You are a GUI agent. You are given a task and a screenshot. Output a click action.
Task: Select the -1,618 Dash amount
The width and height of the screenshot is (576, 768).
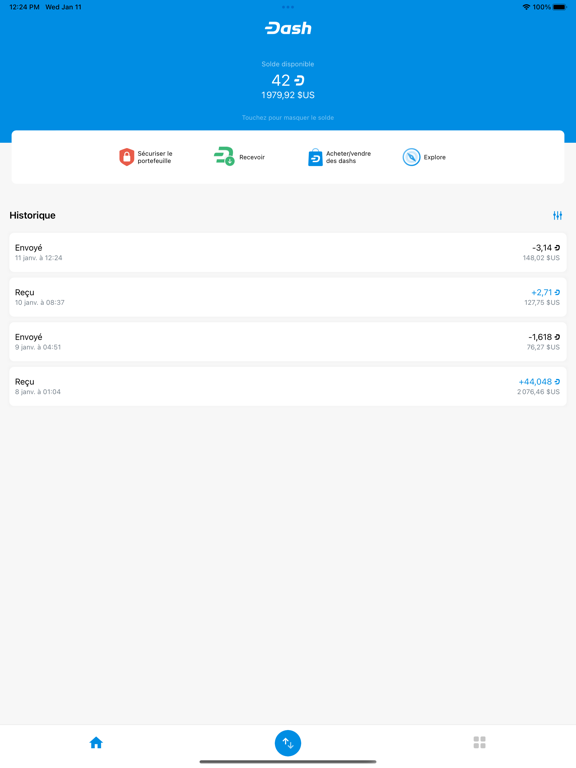(x=544, y=337)
